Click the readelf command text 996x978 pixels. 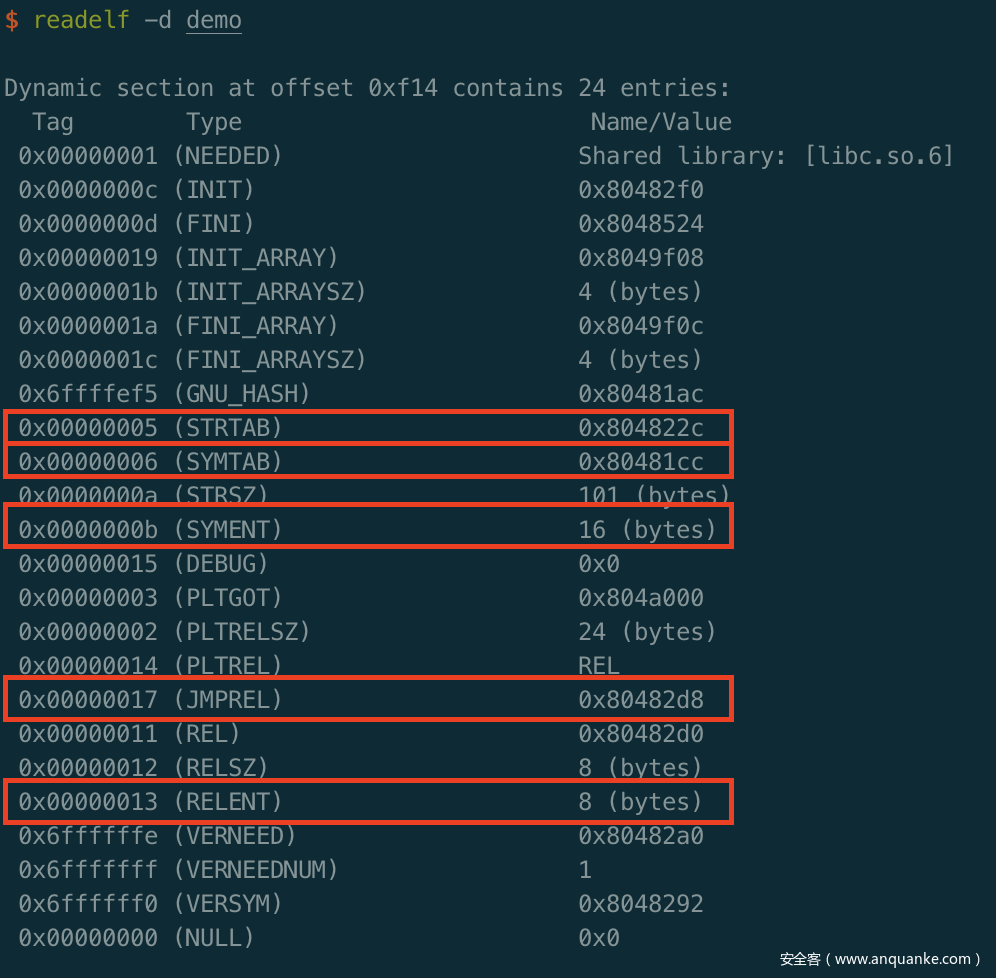pyautogui.click(x=81, y=20)
